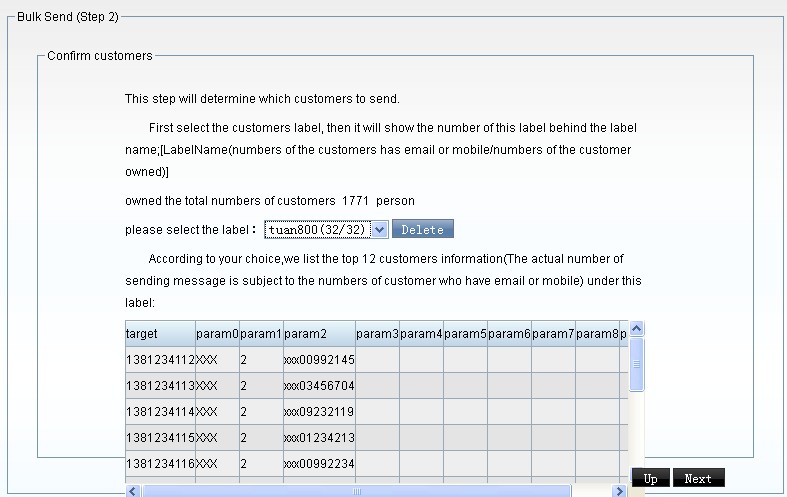Image resolution: width=787 pixels, height=497 pixels.
Task: Select the param3 column header
Action: pyautogui.click(x=377, y=333)
